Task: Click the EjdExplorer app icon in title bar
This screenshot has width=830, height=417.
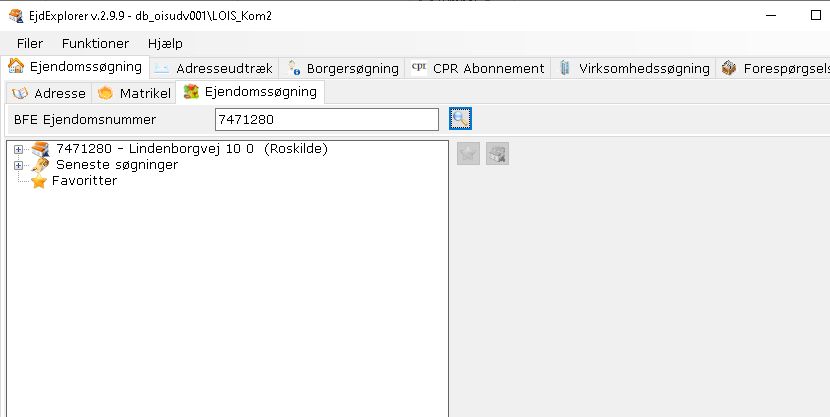Action: (x=16, y=16)
